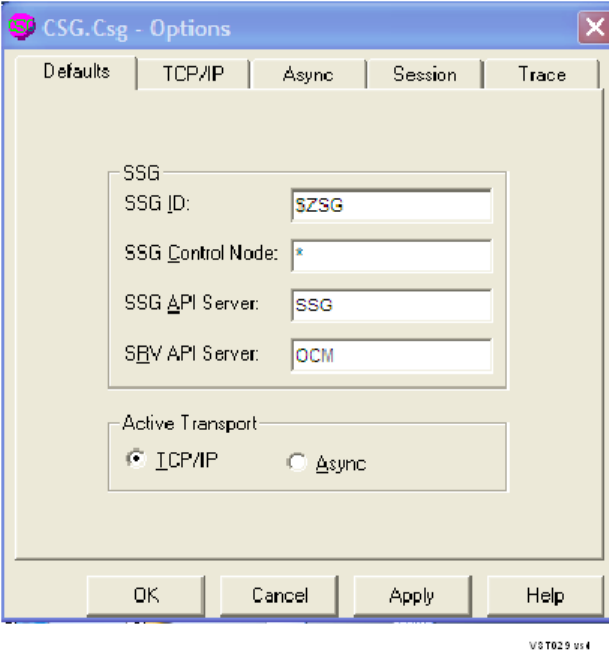Click the SSG ID input field
The height and width of the screenshot is (657, 609).
391,205
